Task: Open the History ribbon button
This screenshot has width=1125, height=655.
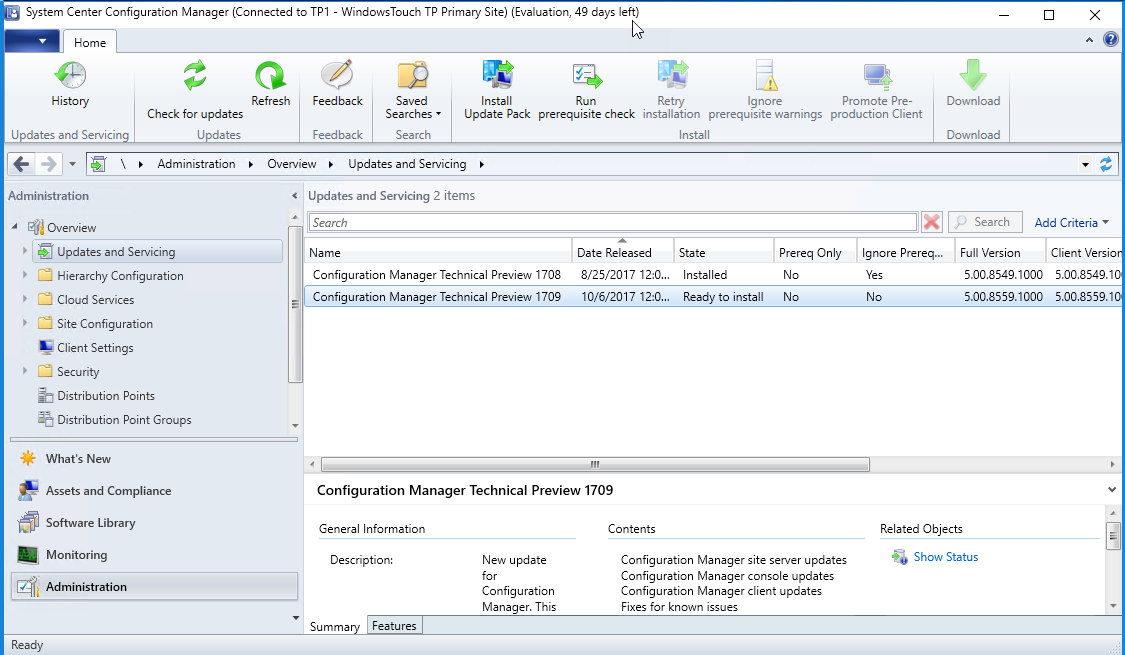Action: tap(70, 84)
